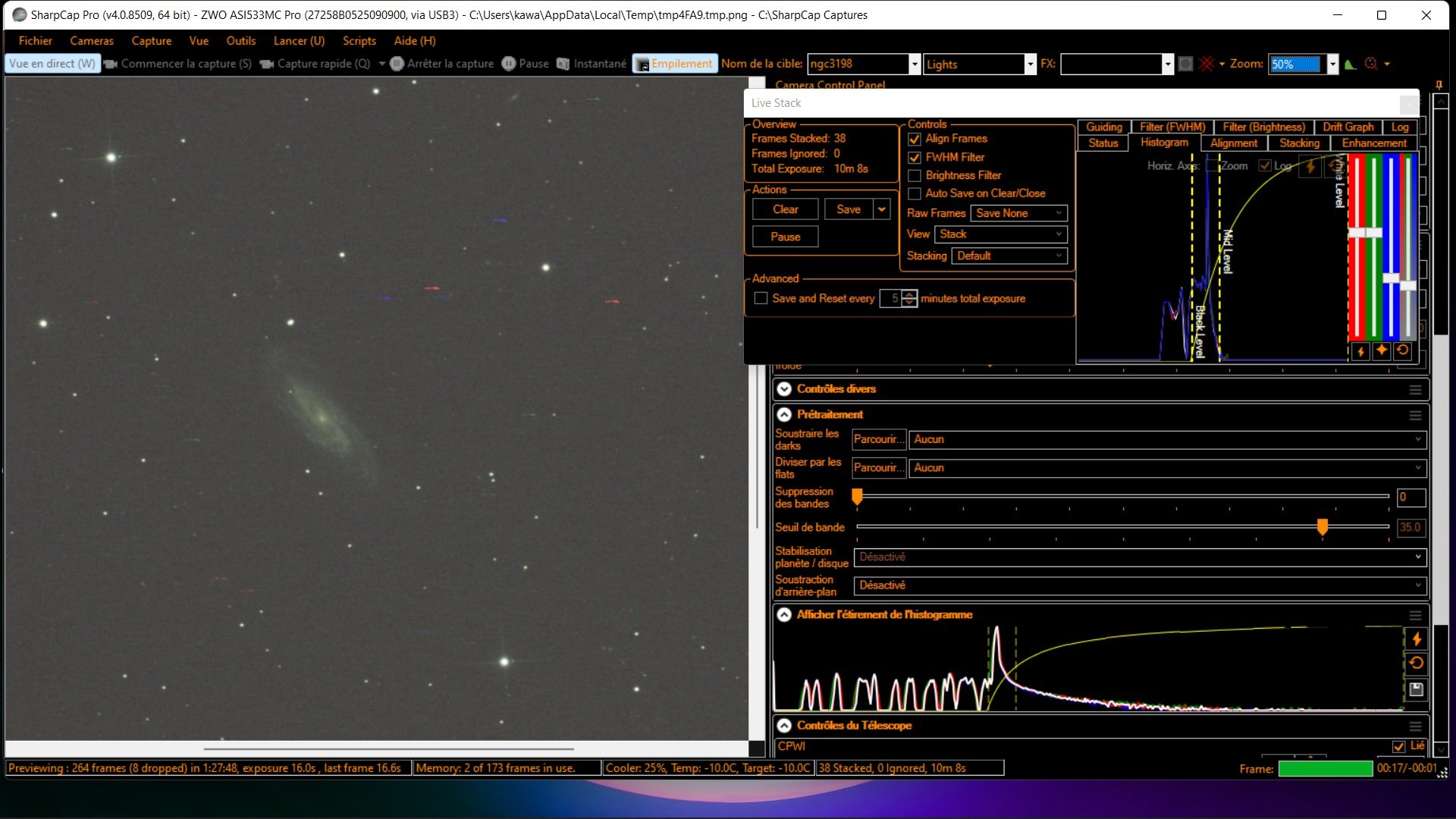Click the Pause icon in the toolbar
Image resolution: width=1456 pixels, height=819 pixels.
pos(509,64)
